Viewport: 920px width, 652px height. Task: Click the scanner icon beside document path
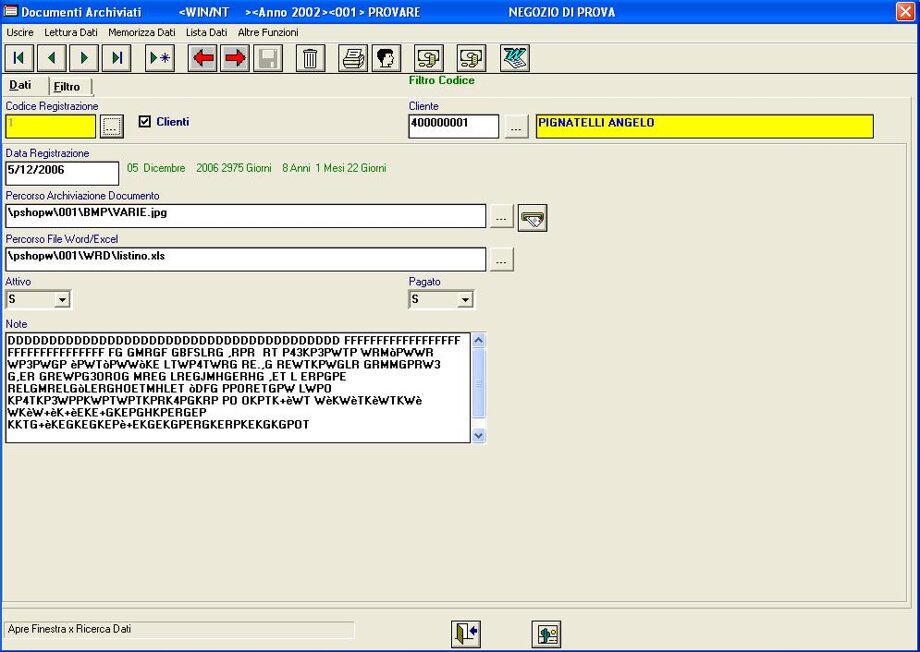532,217
